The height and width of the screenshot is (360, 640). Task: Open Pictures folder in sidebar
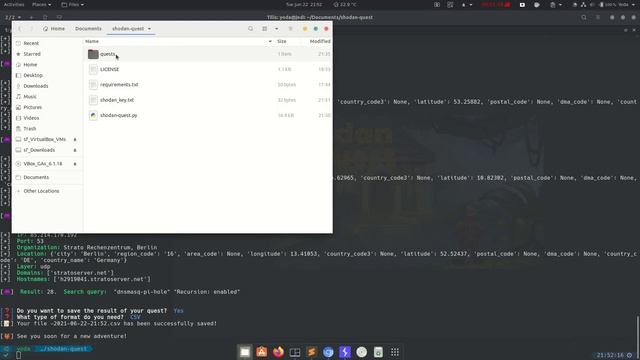click(47, 107)
